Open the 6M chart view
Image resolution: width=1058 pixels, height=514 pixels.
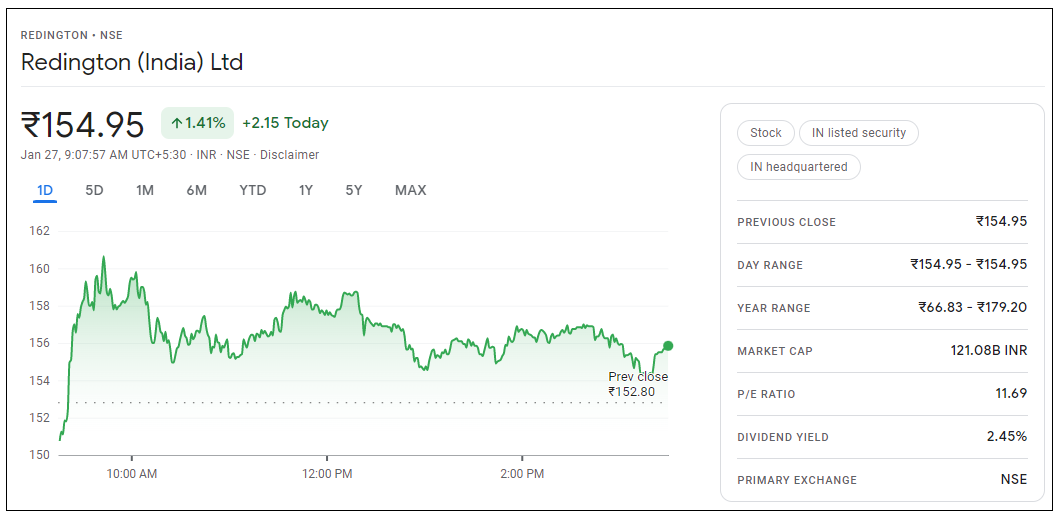point(196,190)
